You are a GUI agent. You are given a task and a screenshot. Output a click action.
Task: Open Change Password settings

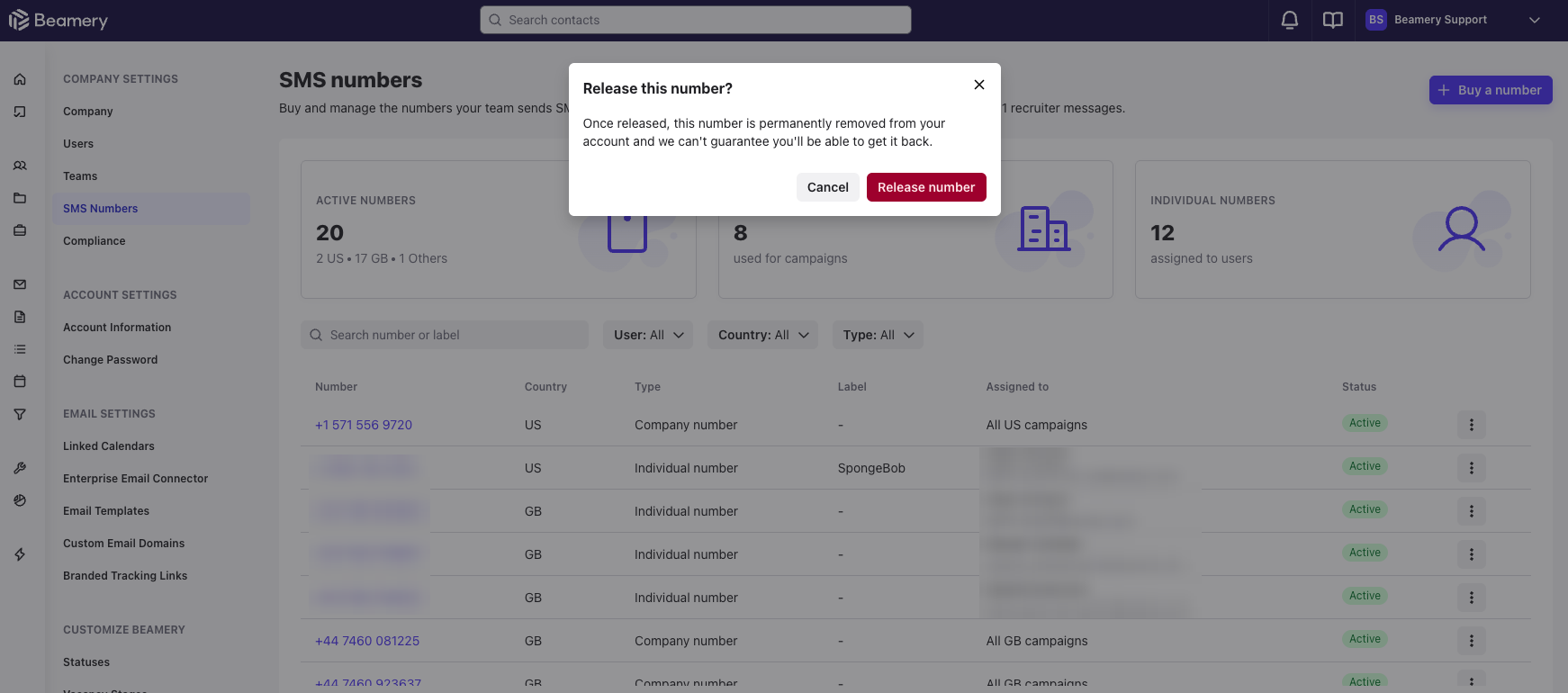click(x=111, y=360)
